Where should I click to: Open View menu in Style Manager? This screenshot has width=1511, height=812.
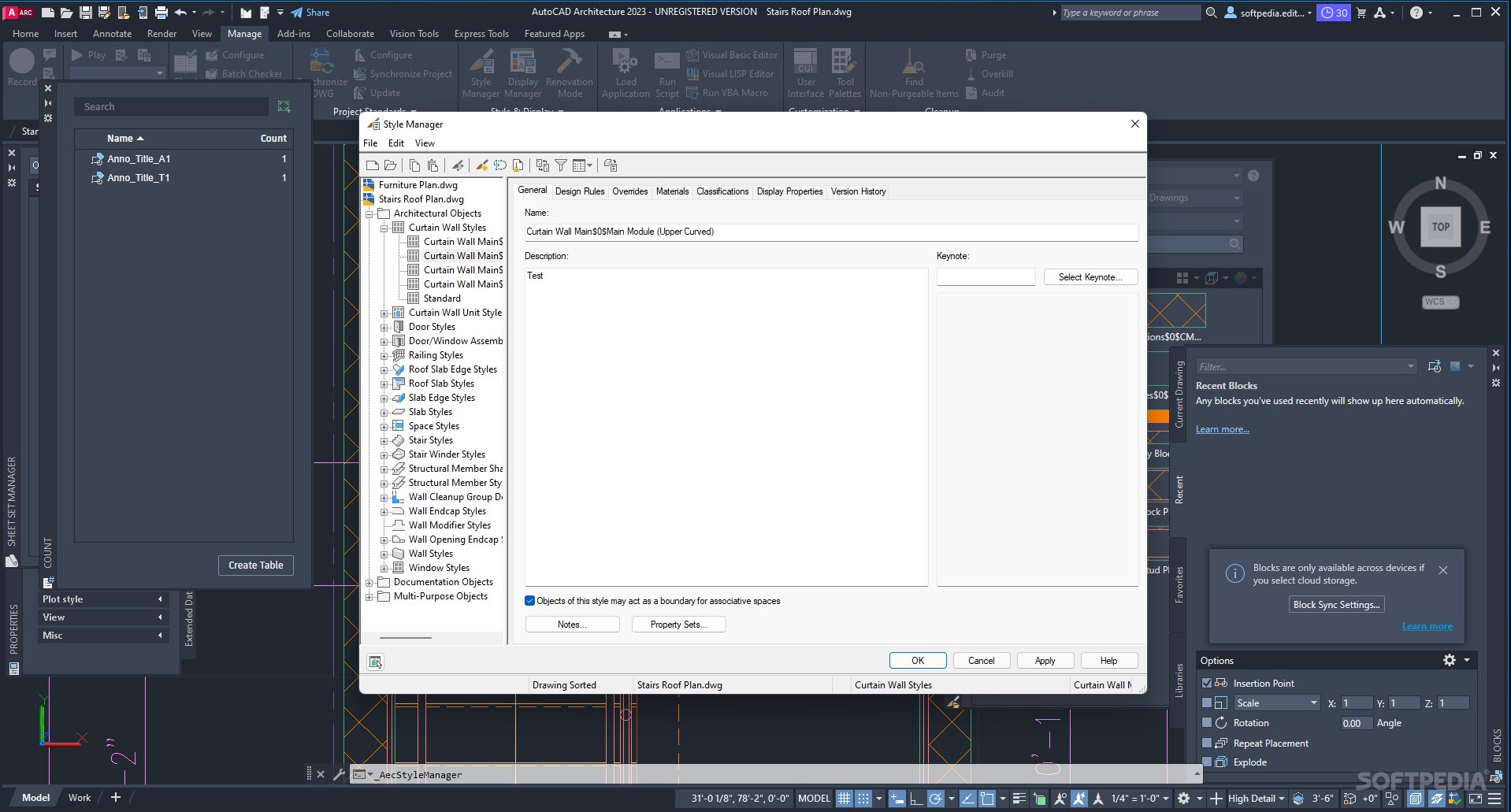[425, 143]
